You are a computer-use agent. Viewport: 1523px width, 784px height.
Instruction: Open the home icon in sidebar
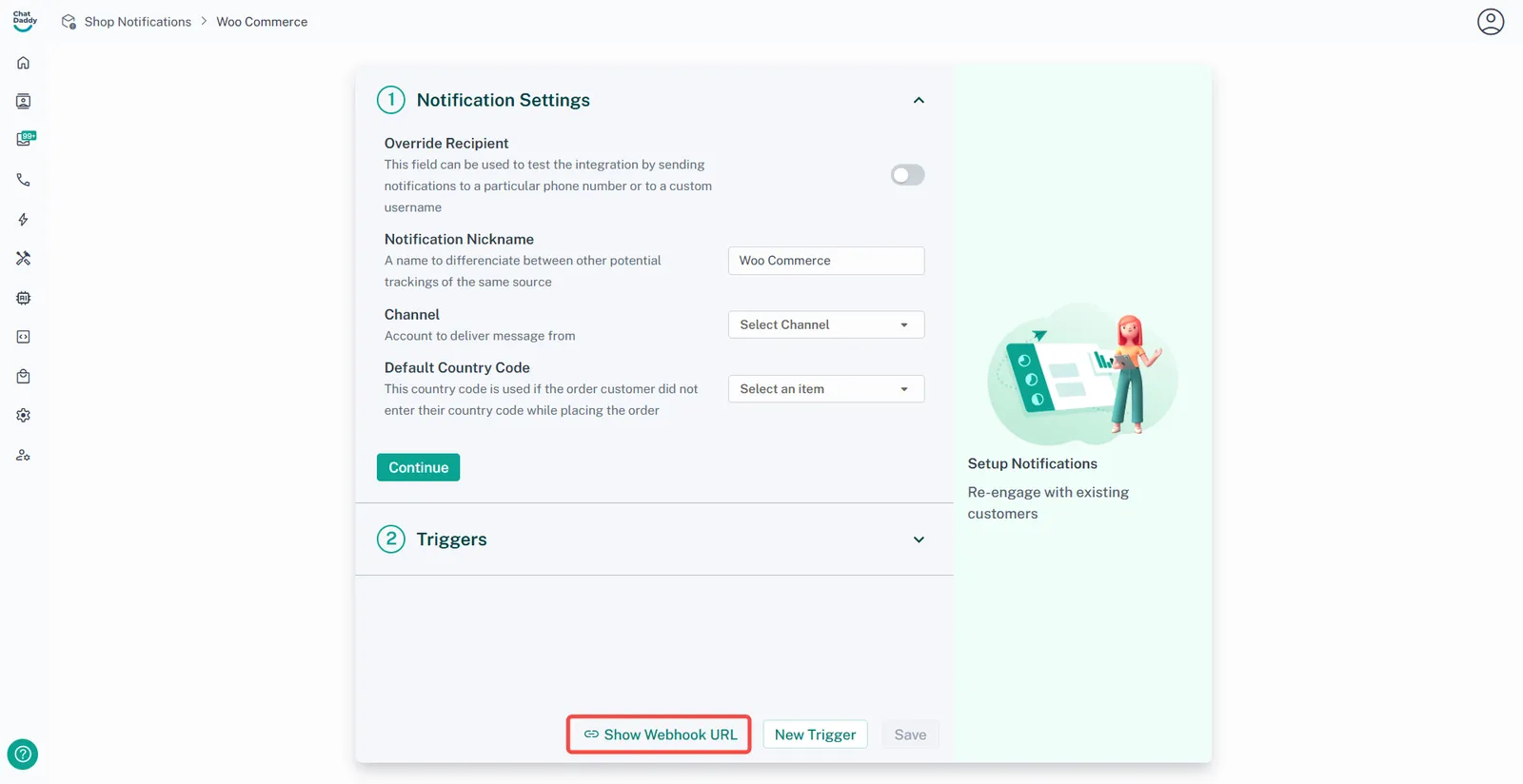pyautogui.click(x=24, y=63)
